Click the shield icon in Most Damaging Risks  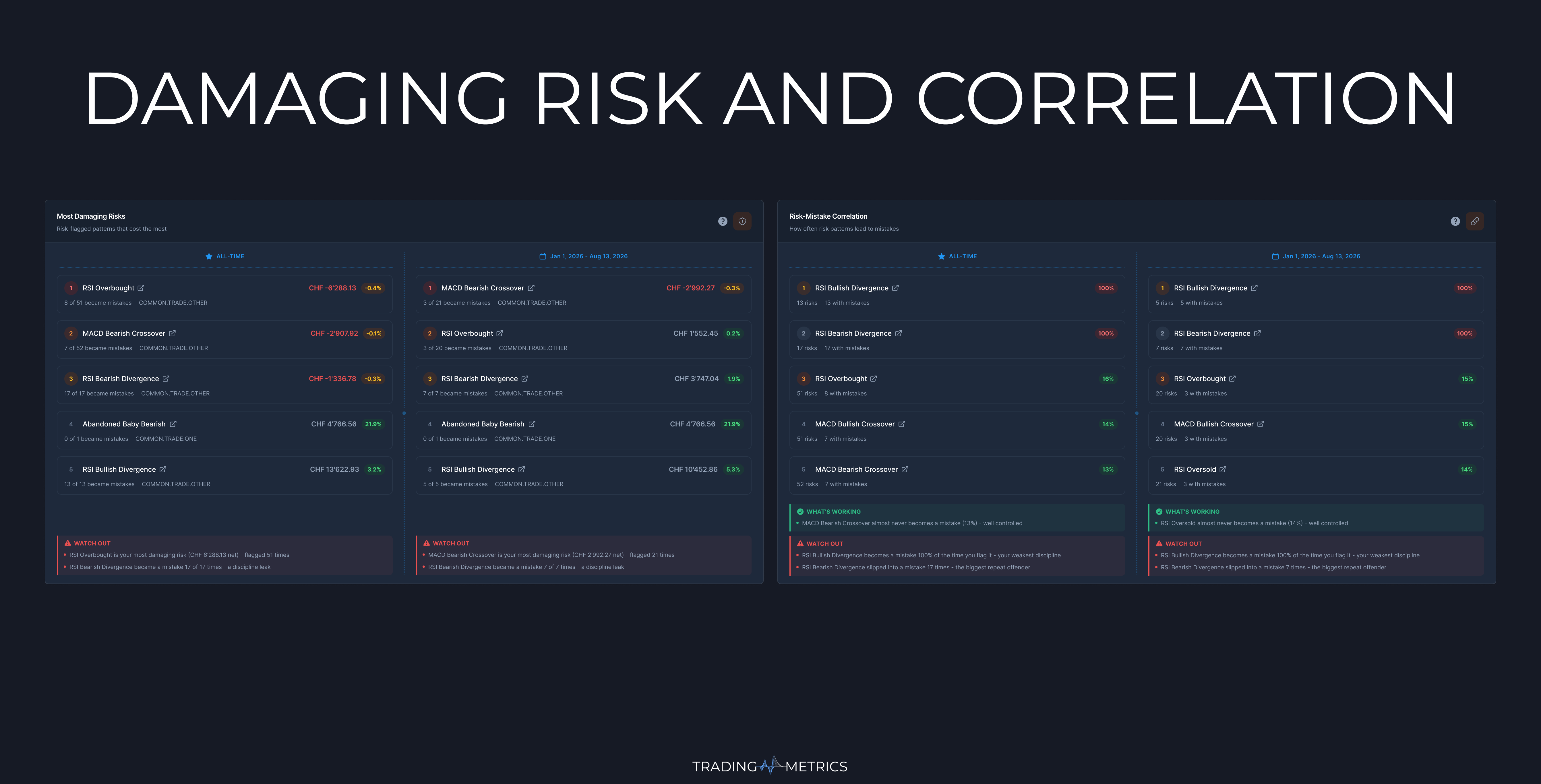coord(742,221)
